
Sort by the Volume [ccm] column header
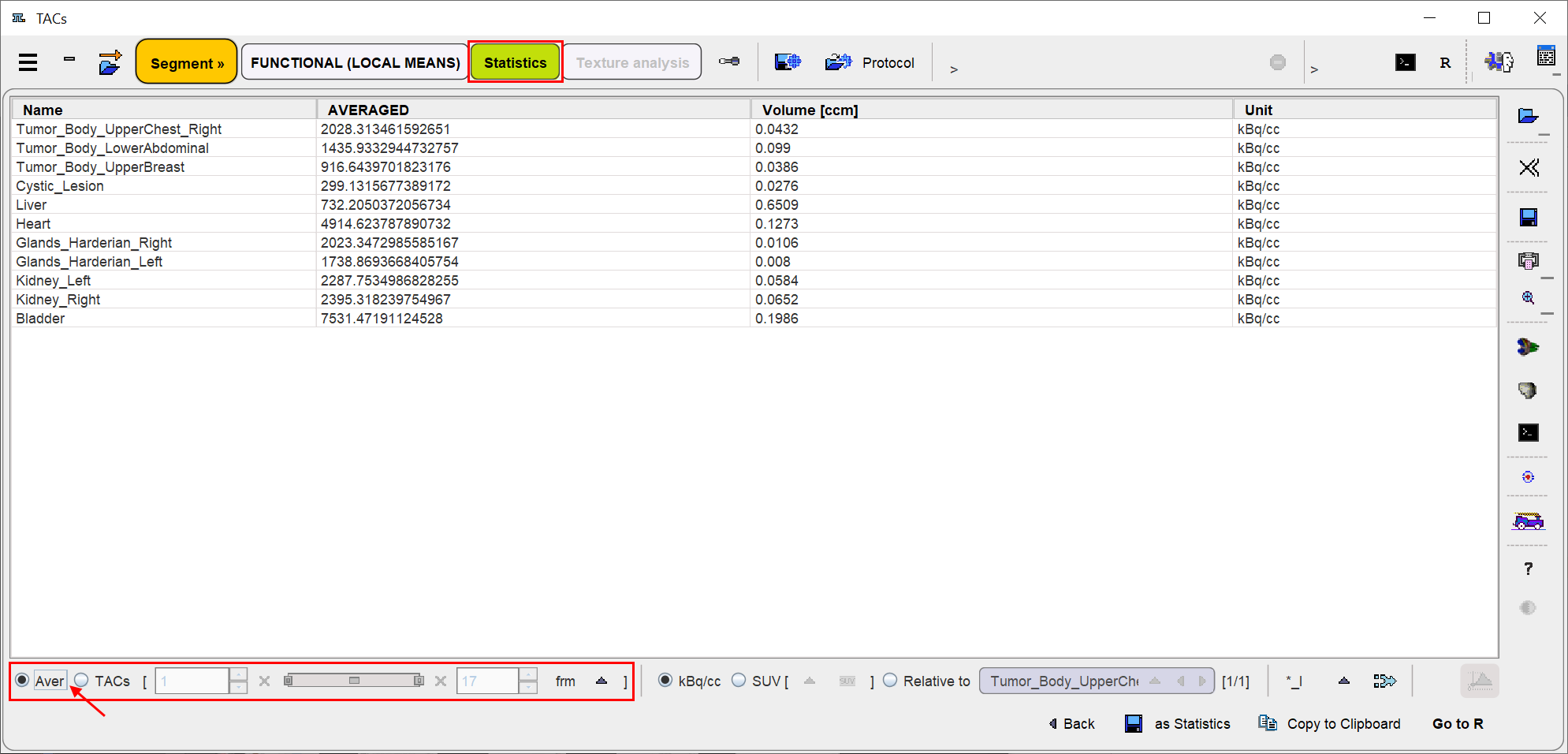tap(992, 110)
